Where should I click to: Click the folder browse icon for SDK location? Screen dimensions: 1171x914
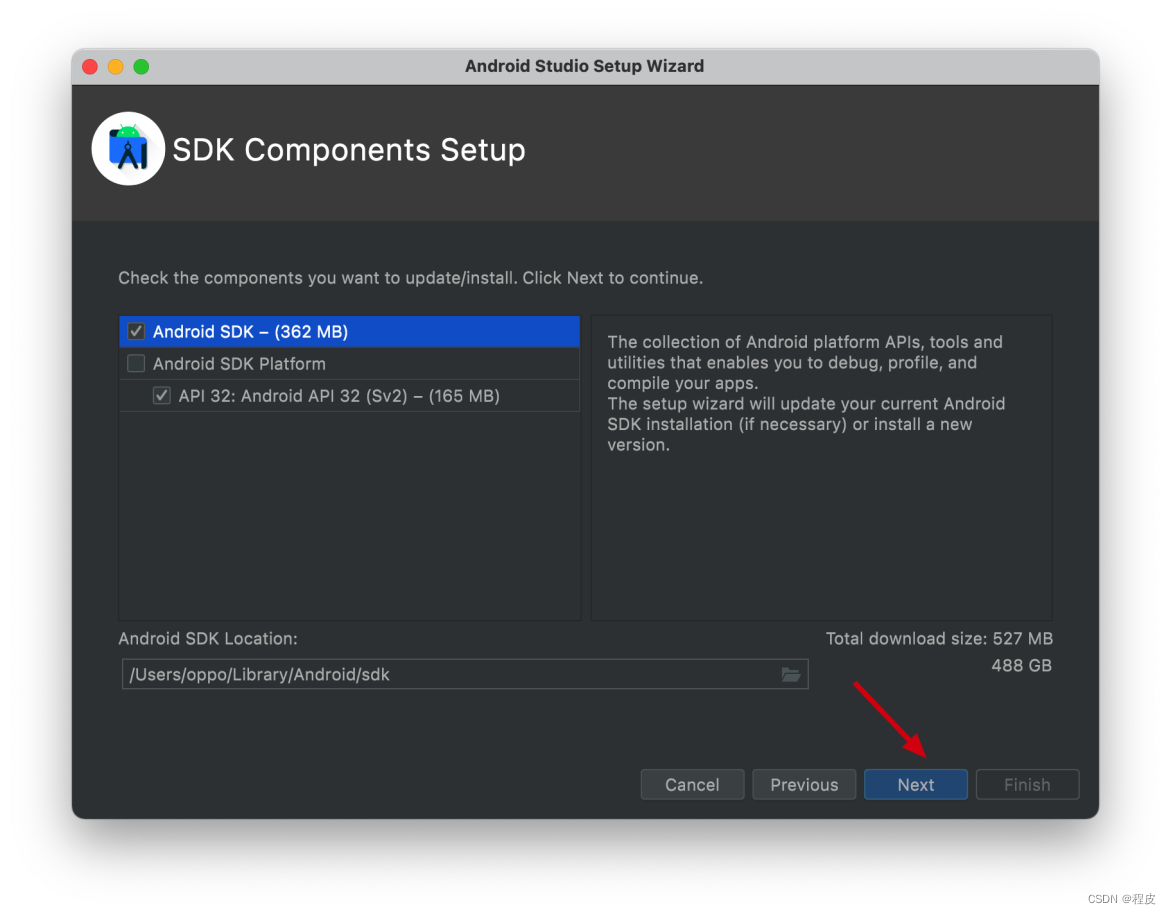(x=792, y=674)
